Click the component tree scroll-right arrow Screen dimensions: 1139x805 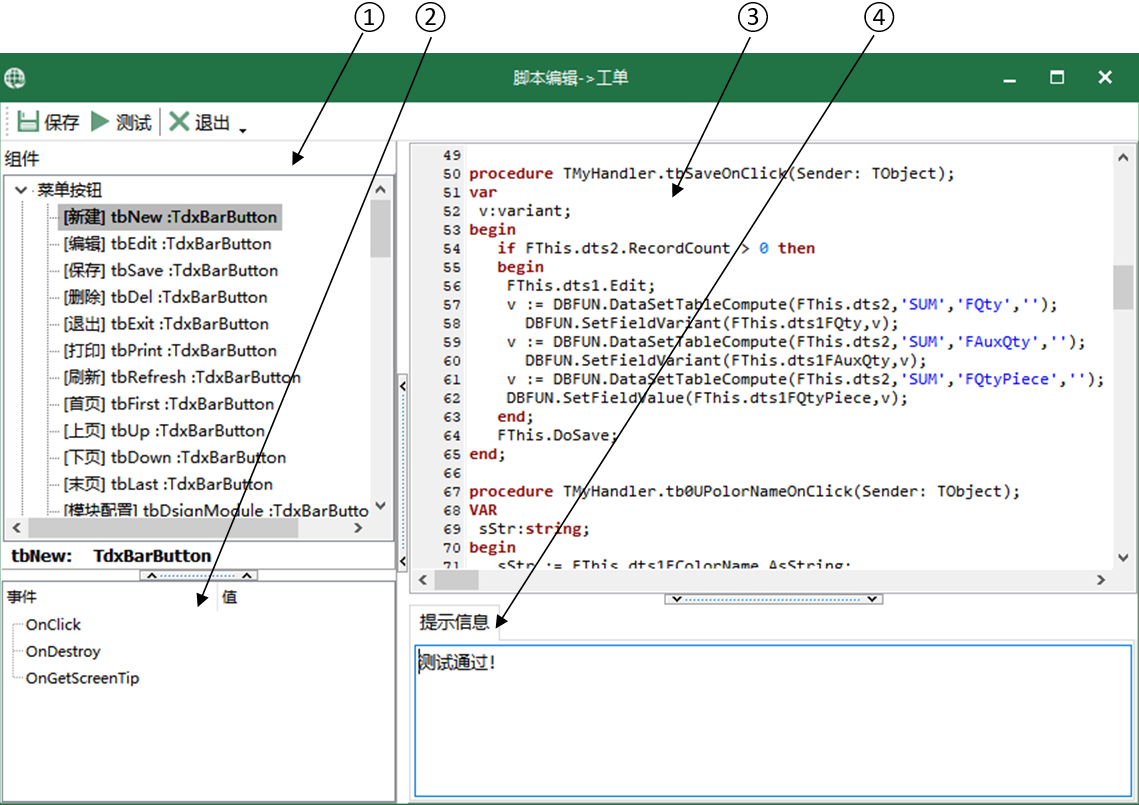pyautogui.click(x=357, y=528)
